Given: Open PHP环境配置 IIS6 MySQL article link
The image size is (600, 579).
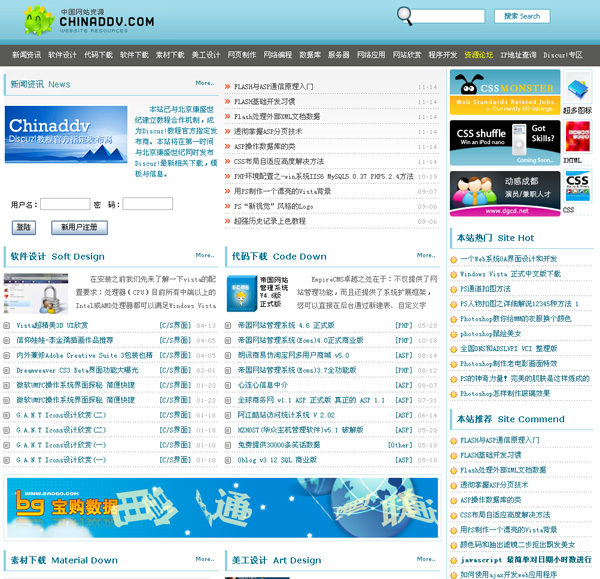Looking at the screenshot, I should point(324,176).
